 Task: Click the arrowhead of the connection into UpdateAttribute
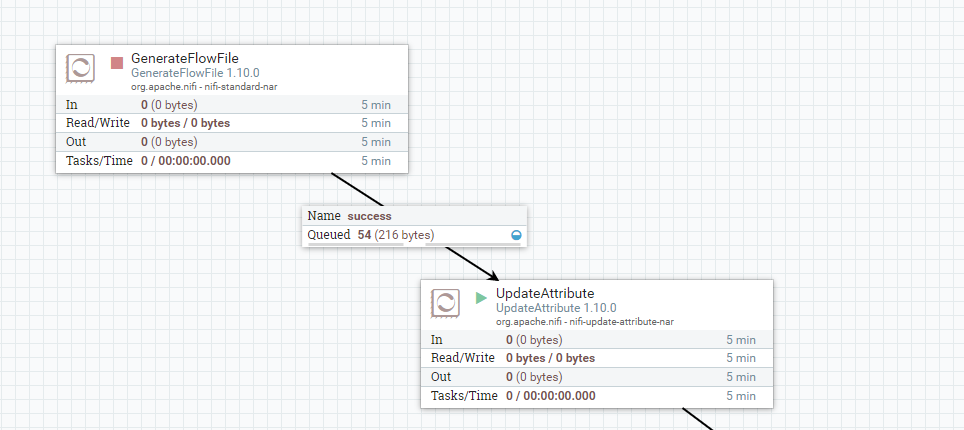click(493, 275)
